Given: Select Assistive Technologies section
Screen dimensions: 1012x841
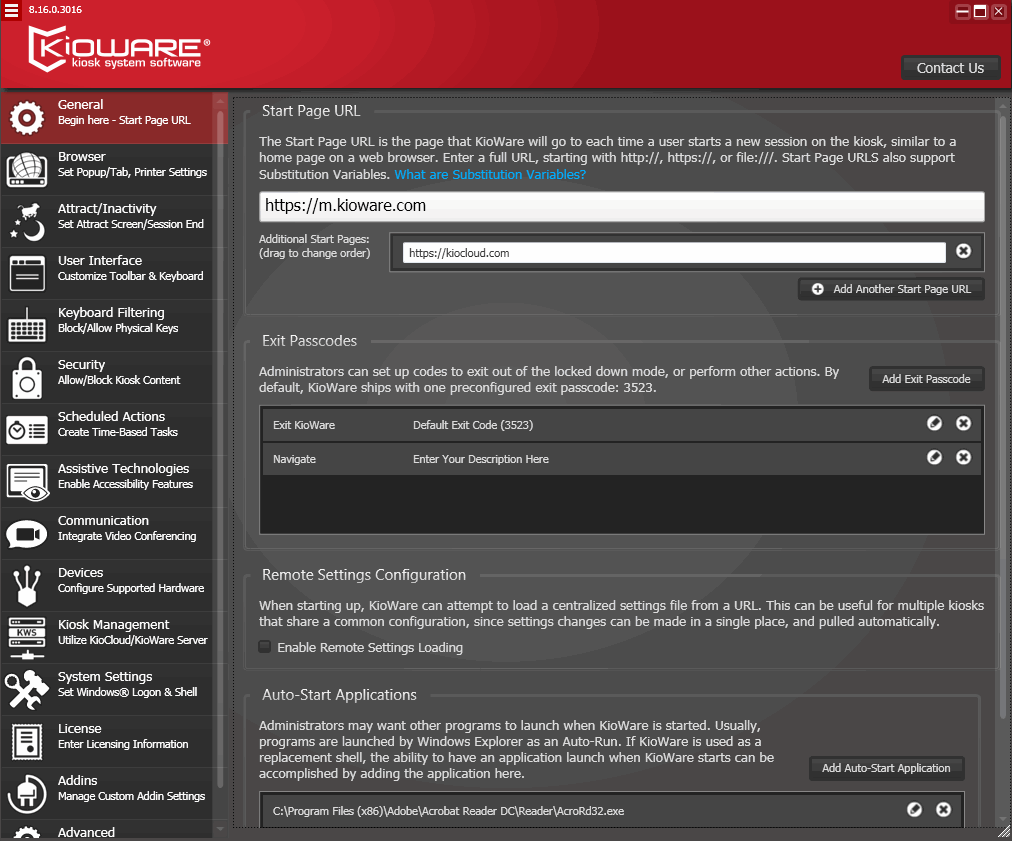Looking at the screenshot, I should [x=107, y=481].
